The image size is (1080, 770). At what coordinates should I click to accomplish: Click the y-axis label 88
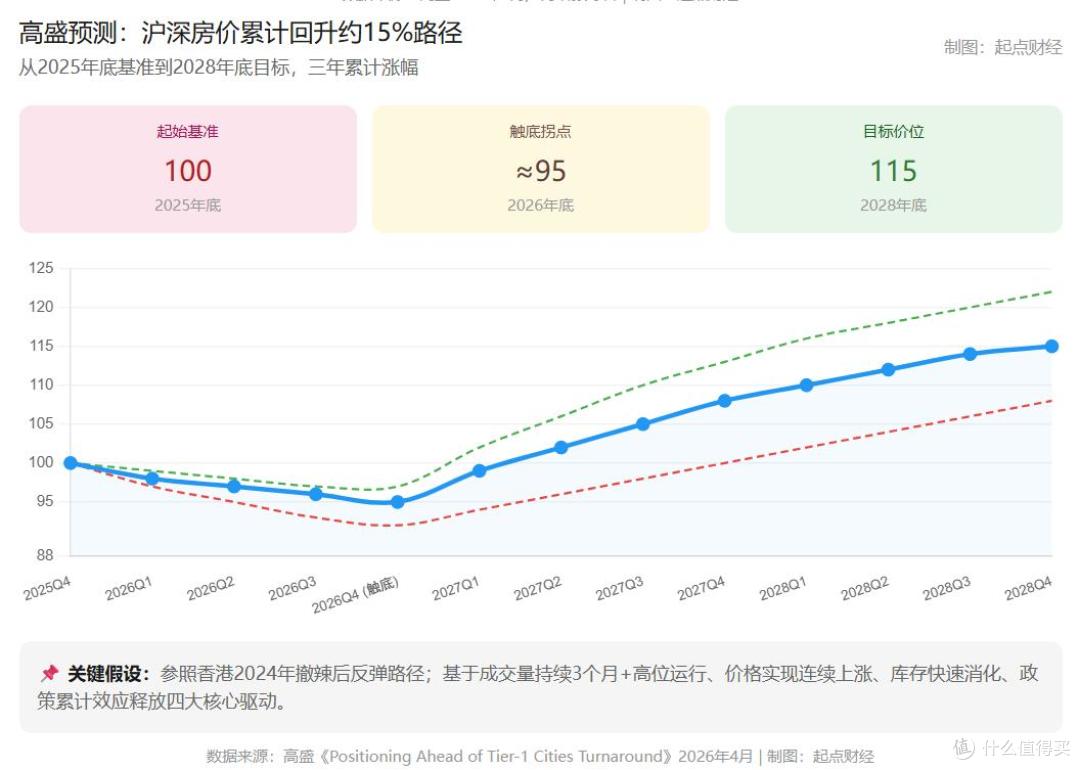click(x=45, y=555)
